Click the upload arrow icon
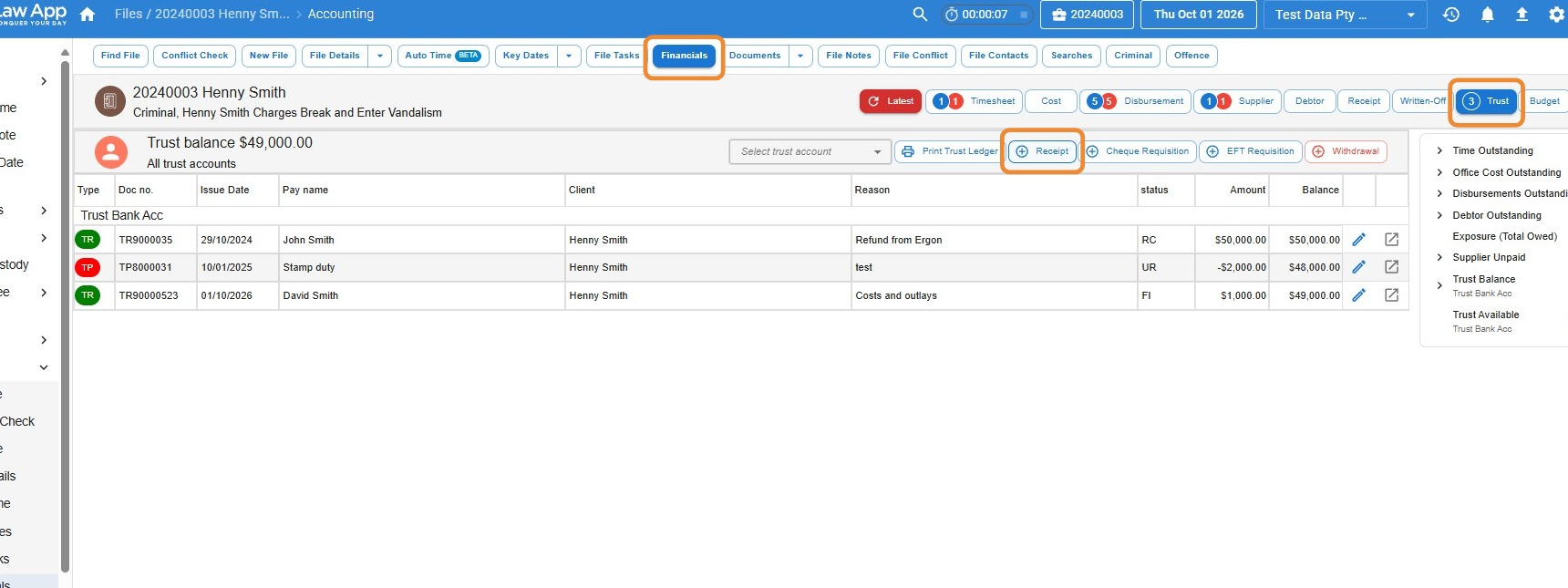 pos(1522,15)
